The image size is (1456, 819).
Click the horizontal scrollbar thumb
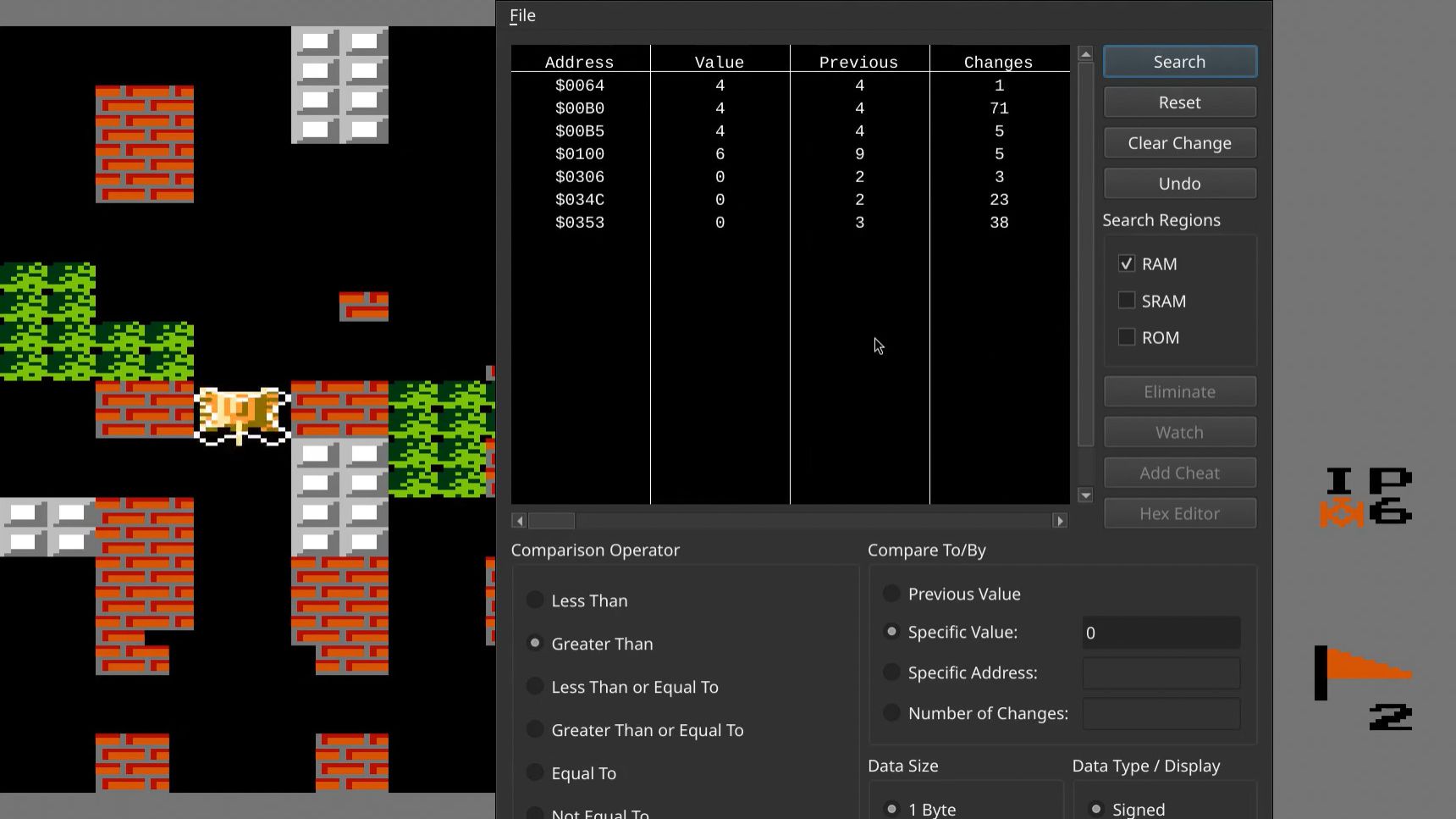(x=552, y=521)
